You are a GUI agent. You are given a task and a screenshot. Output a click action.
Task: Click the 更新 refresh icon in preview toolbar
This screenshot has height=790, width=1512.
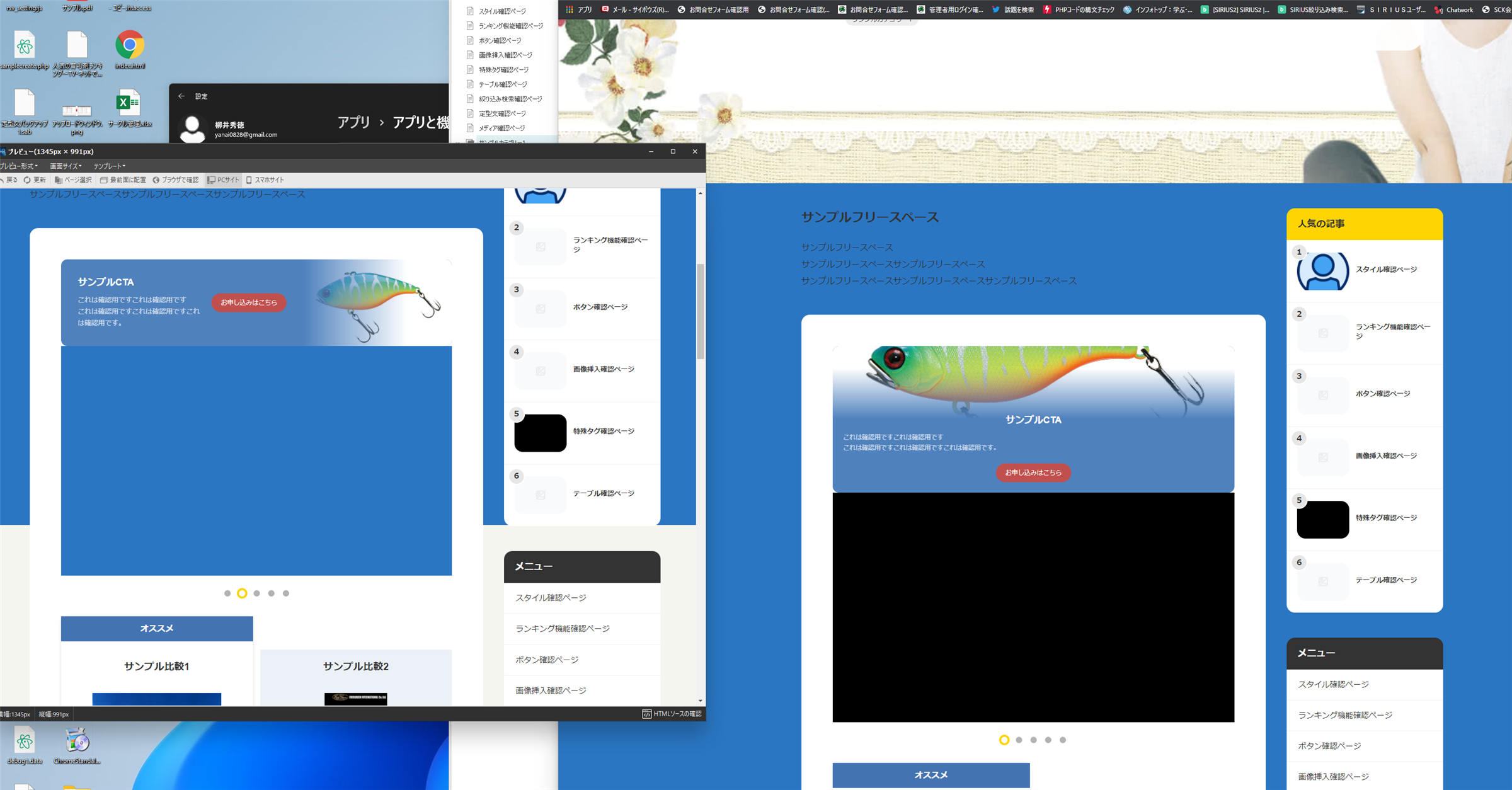27,180
